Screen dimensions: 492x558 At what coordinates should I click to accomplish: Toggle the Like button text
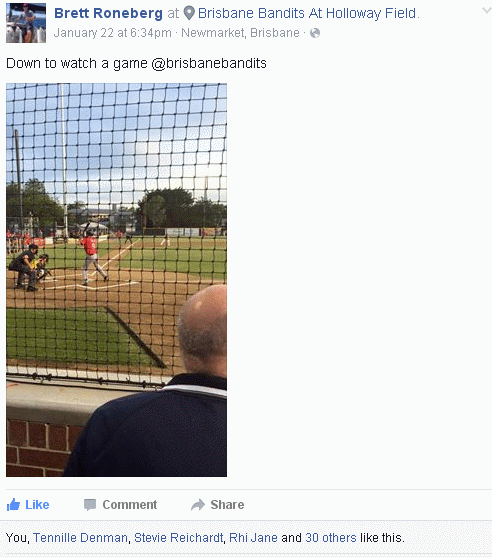click(x=37, y=505)
